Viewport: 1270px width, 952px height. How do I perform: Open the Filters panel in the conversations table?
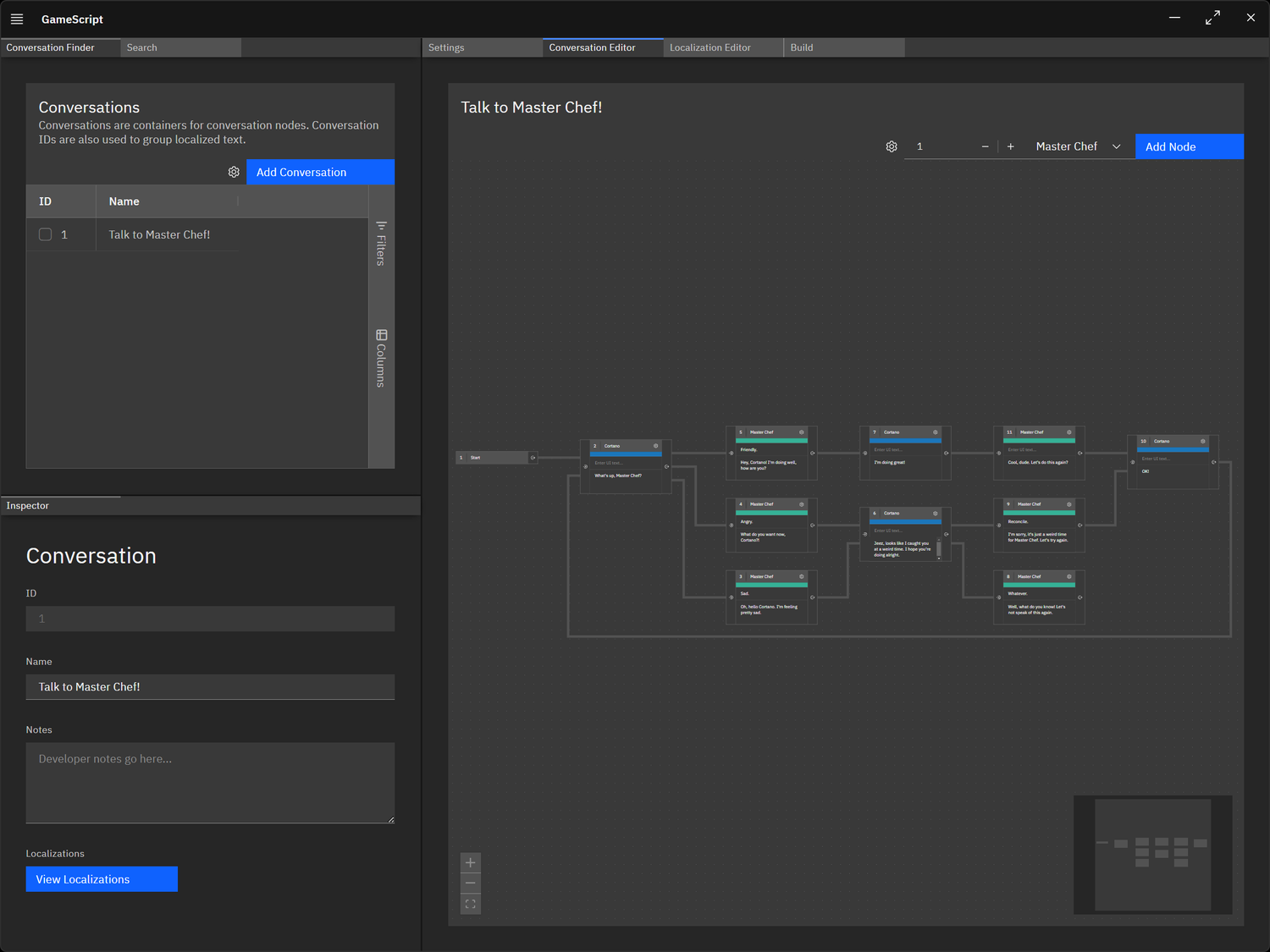click(x=381, y=241)
